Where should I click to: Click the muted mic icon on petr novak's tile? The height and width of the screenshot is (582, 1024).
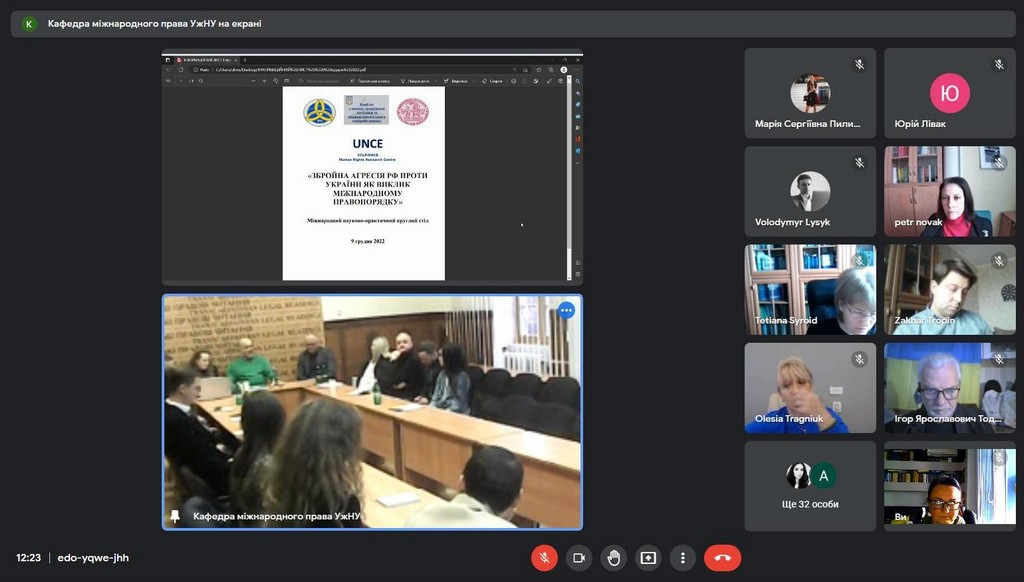998,163
